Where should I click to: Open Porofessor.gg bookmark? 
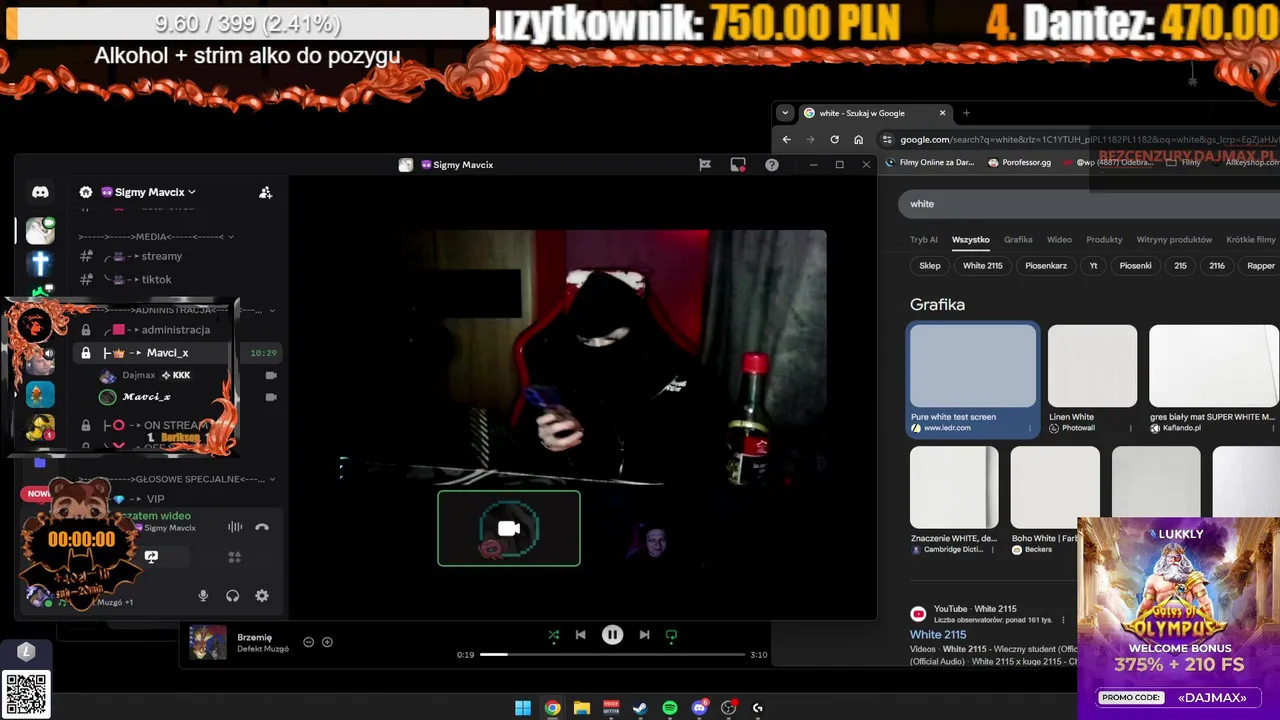tap(1020, 163)
